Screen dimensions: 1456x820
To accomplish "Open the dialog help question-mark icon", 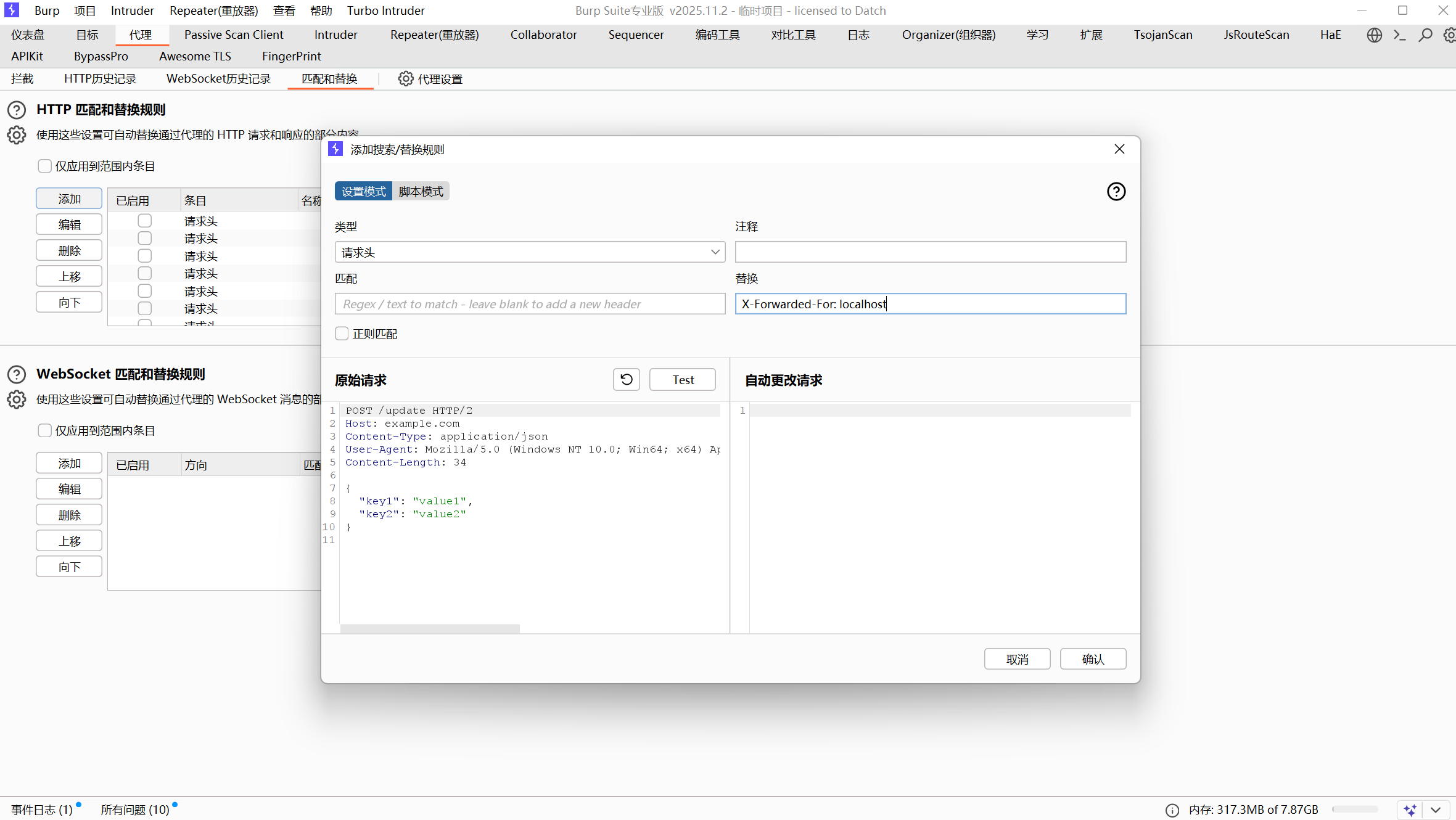I will pos(1116,192).
